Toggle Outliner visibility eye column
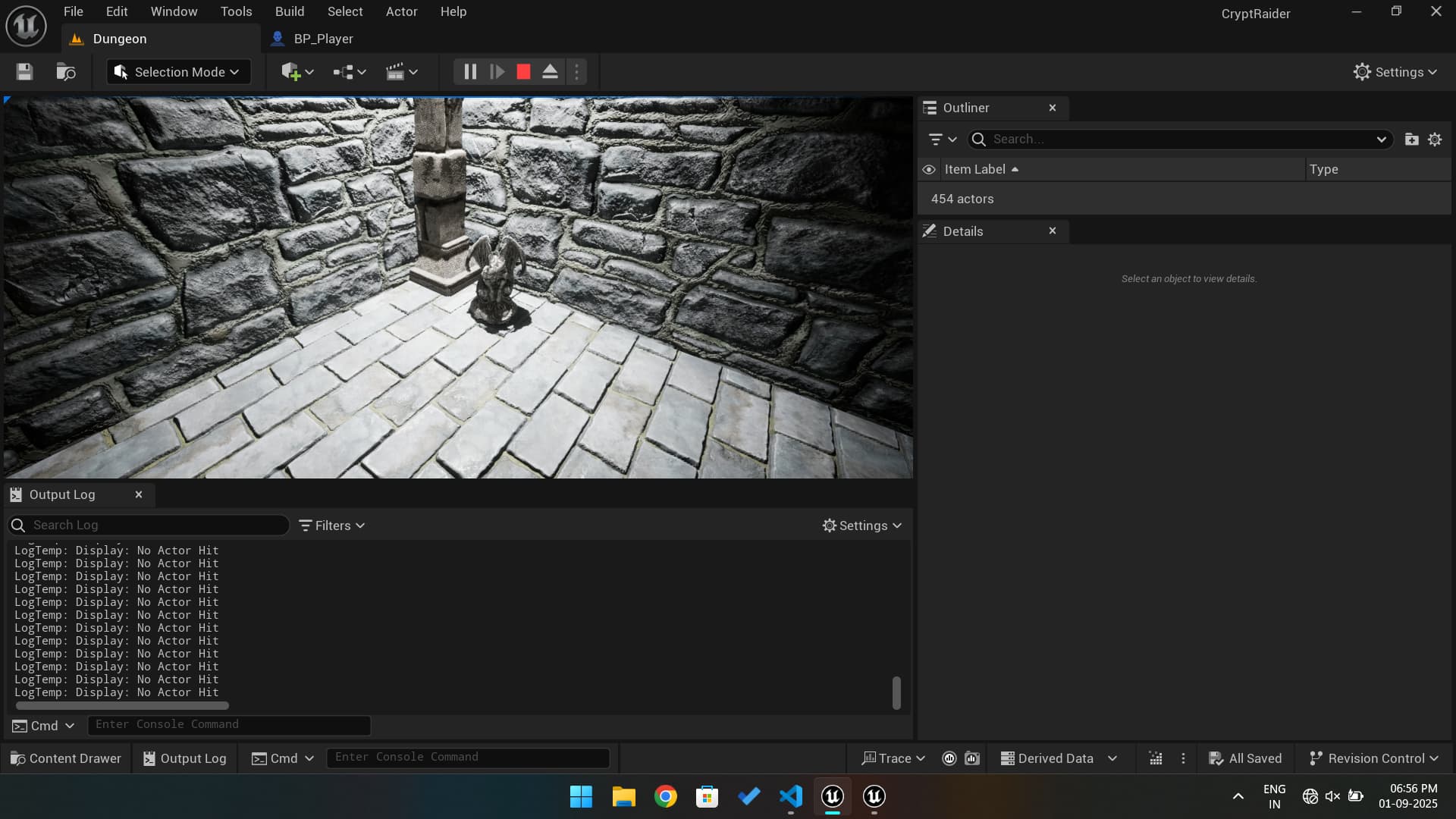Viewport: 1456px width, 819px height. click(x=929, y=170)
